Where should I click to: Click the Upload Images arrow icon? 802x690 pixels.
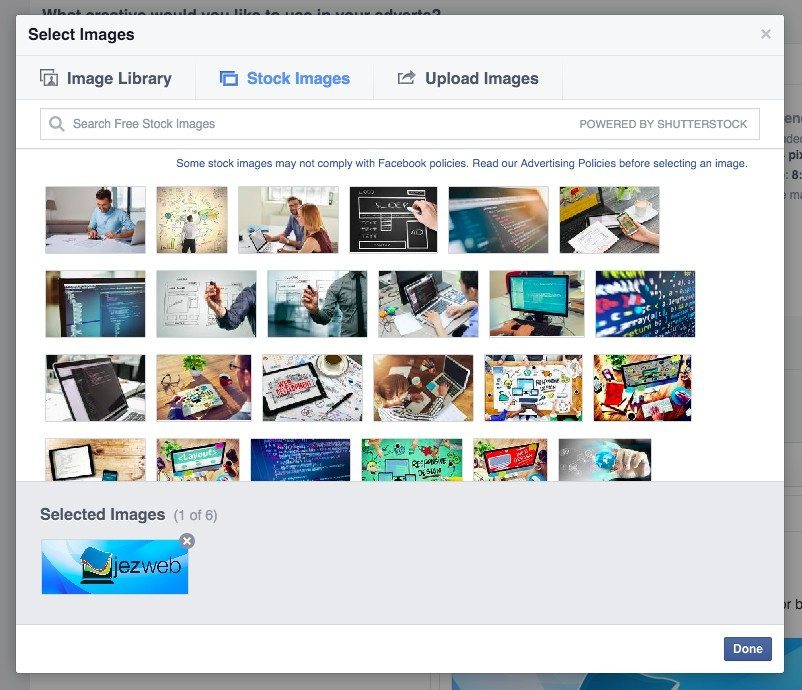click(x=409, y=78)
